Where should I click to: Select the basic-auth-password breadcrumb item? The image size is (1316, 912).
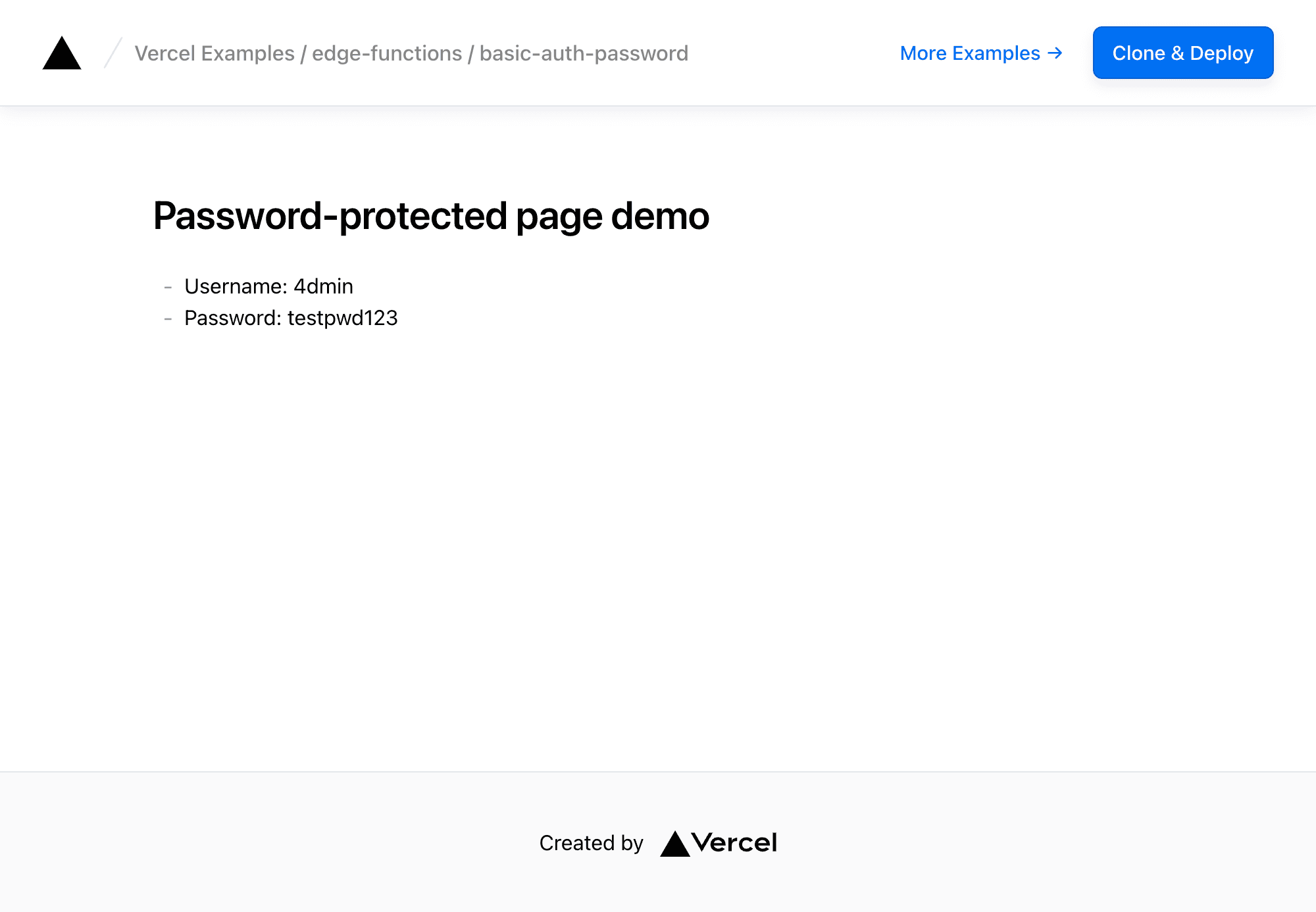click(x=582, y=53)
